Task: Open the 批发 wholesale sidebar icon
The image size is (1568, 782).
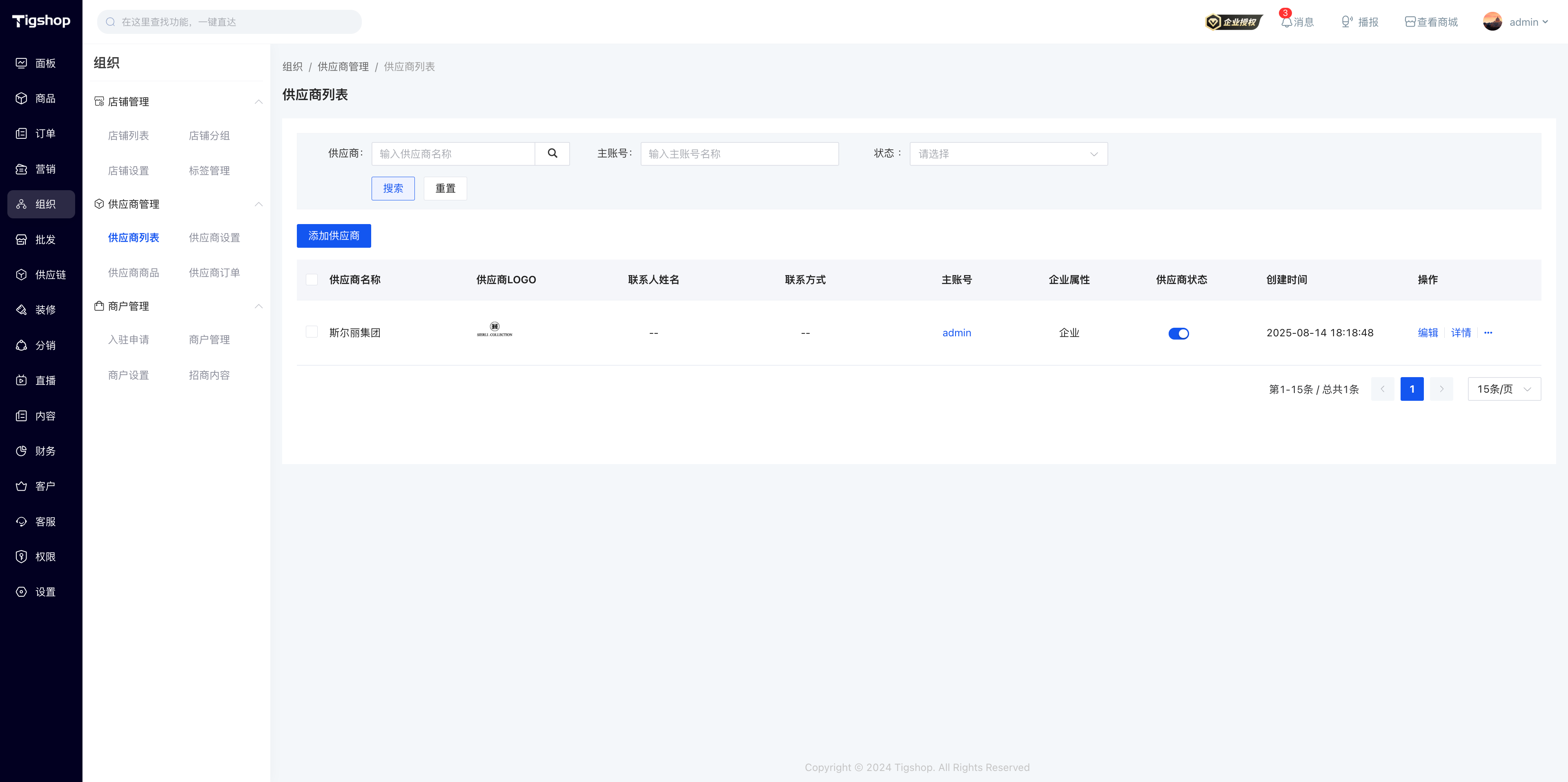Action: tap(21, 240)
